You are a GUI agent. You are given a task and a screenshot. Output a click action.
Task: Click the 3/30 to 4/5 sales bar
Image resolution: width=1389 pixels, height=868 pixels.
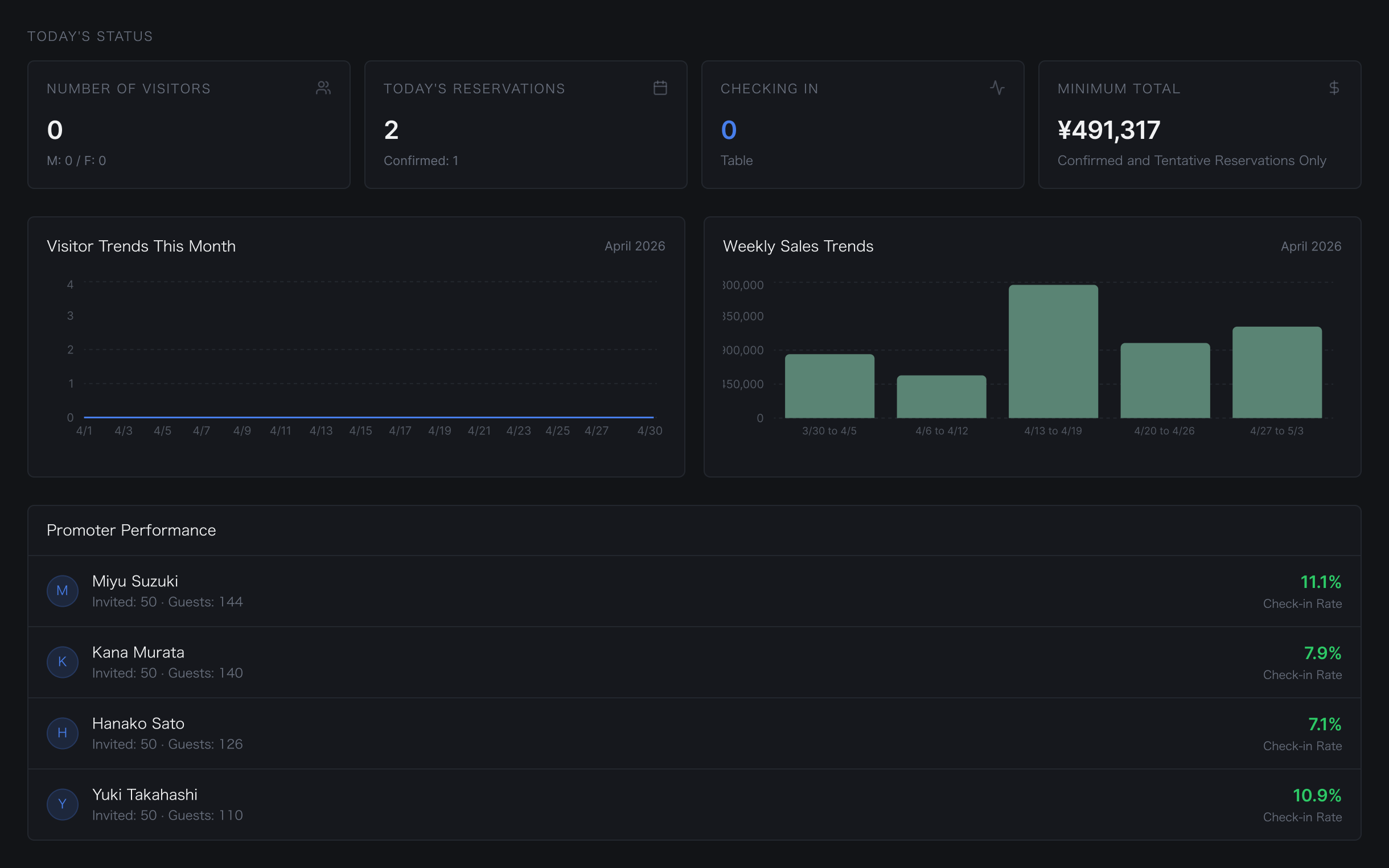[x=829, y=386]
